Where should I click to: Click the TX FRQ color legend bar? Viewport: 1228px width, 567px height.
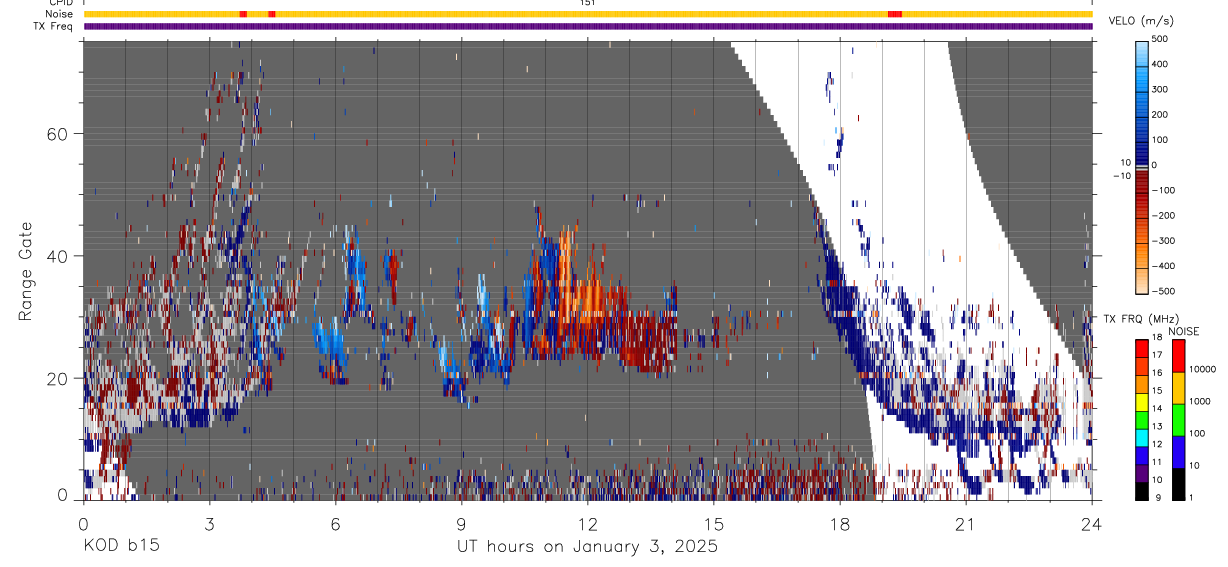pos(1142,419)
